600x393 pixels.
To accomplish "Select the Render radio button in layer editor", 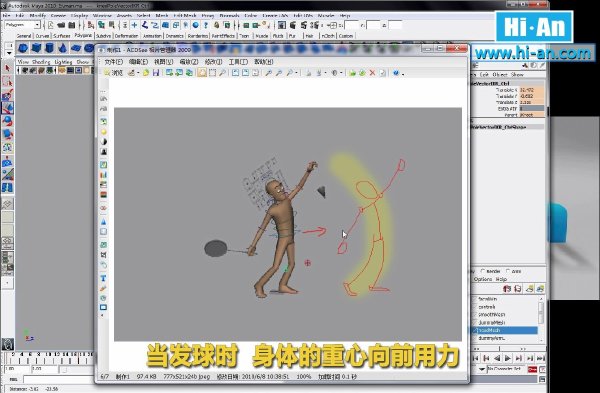I will (x=483, y=271).
